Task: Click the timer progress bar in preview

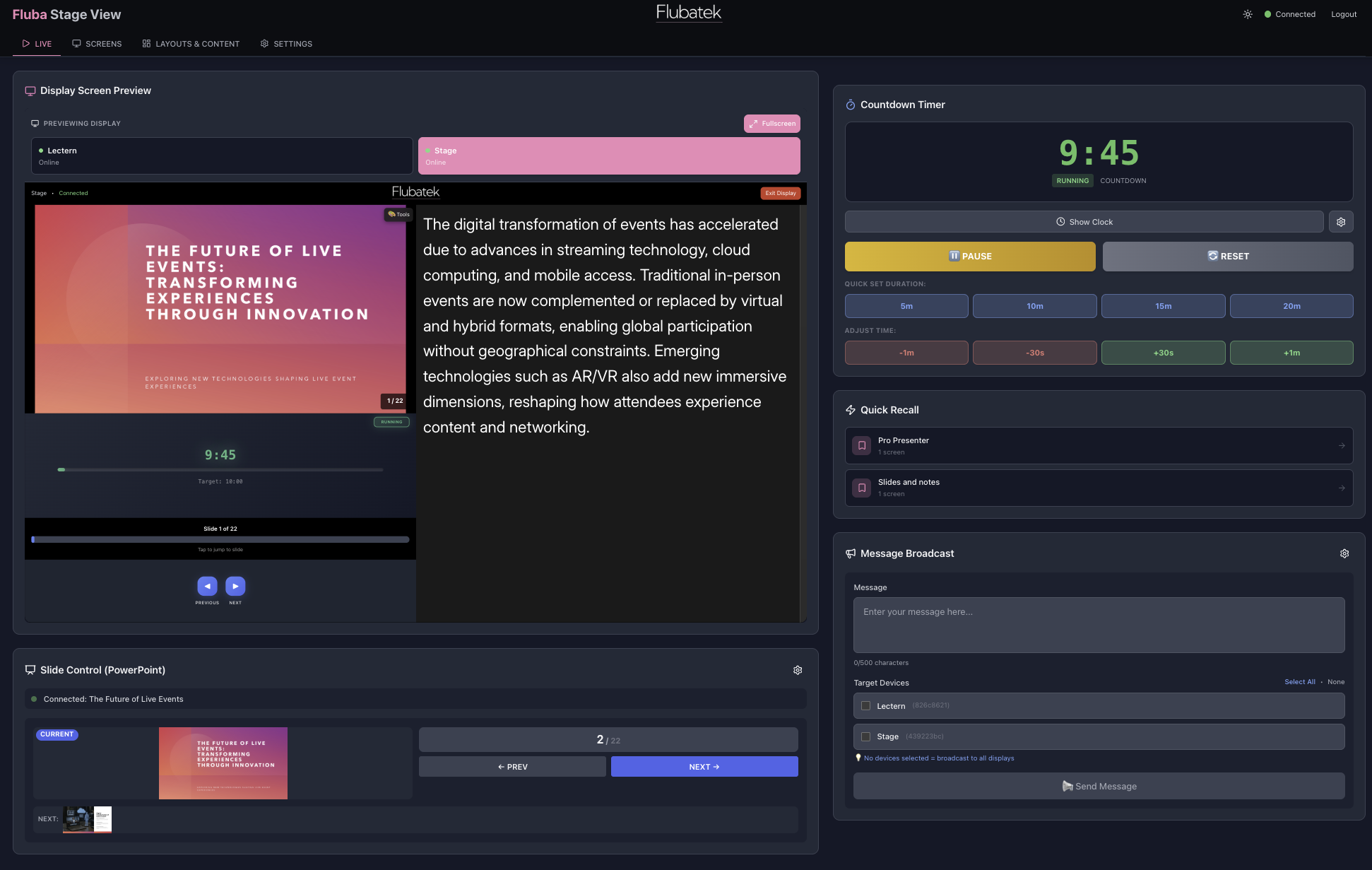Action: (220, 469)
